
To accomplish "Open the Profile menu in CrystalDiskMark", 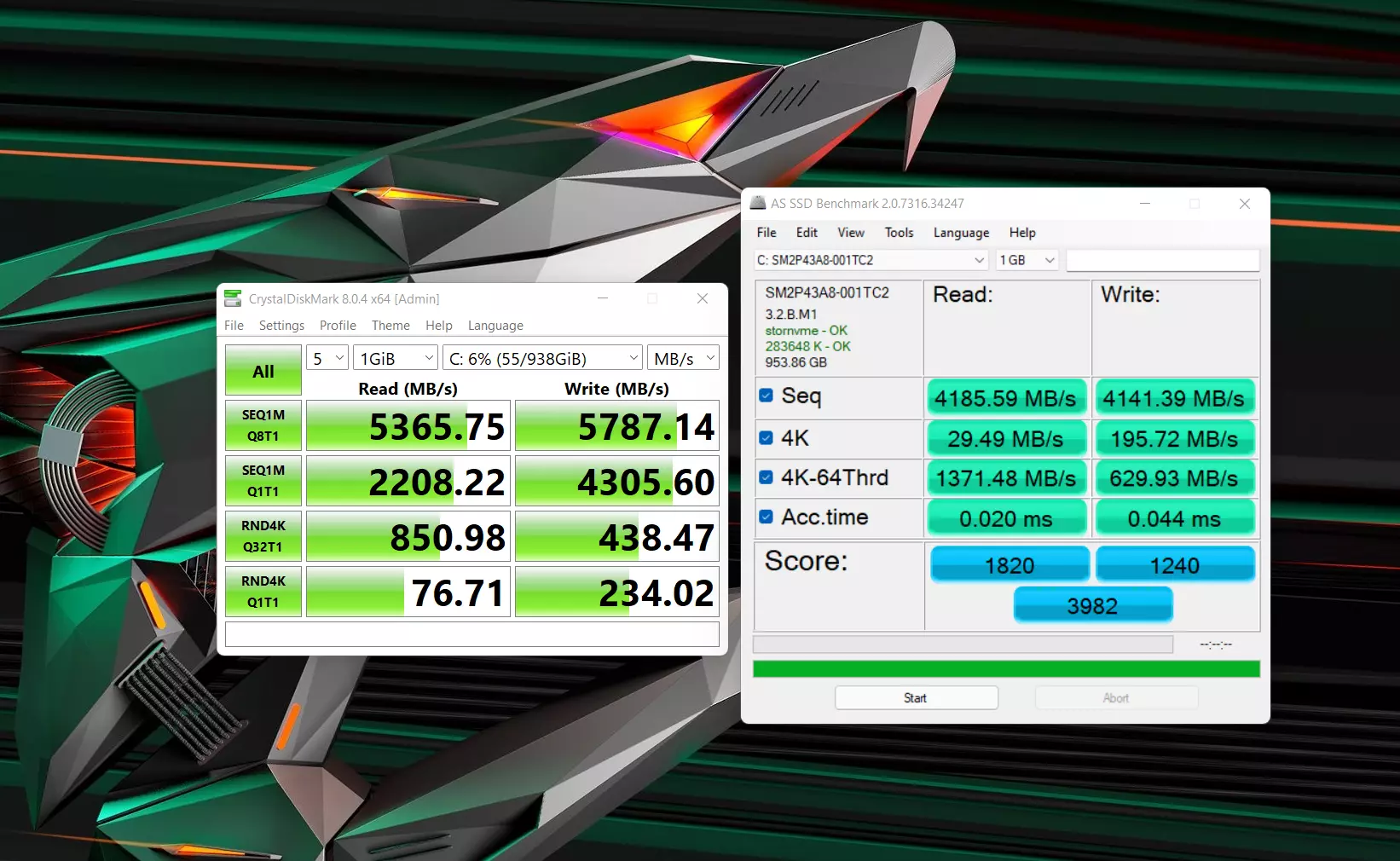I will pyautogui.click(x=338, y=326).
